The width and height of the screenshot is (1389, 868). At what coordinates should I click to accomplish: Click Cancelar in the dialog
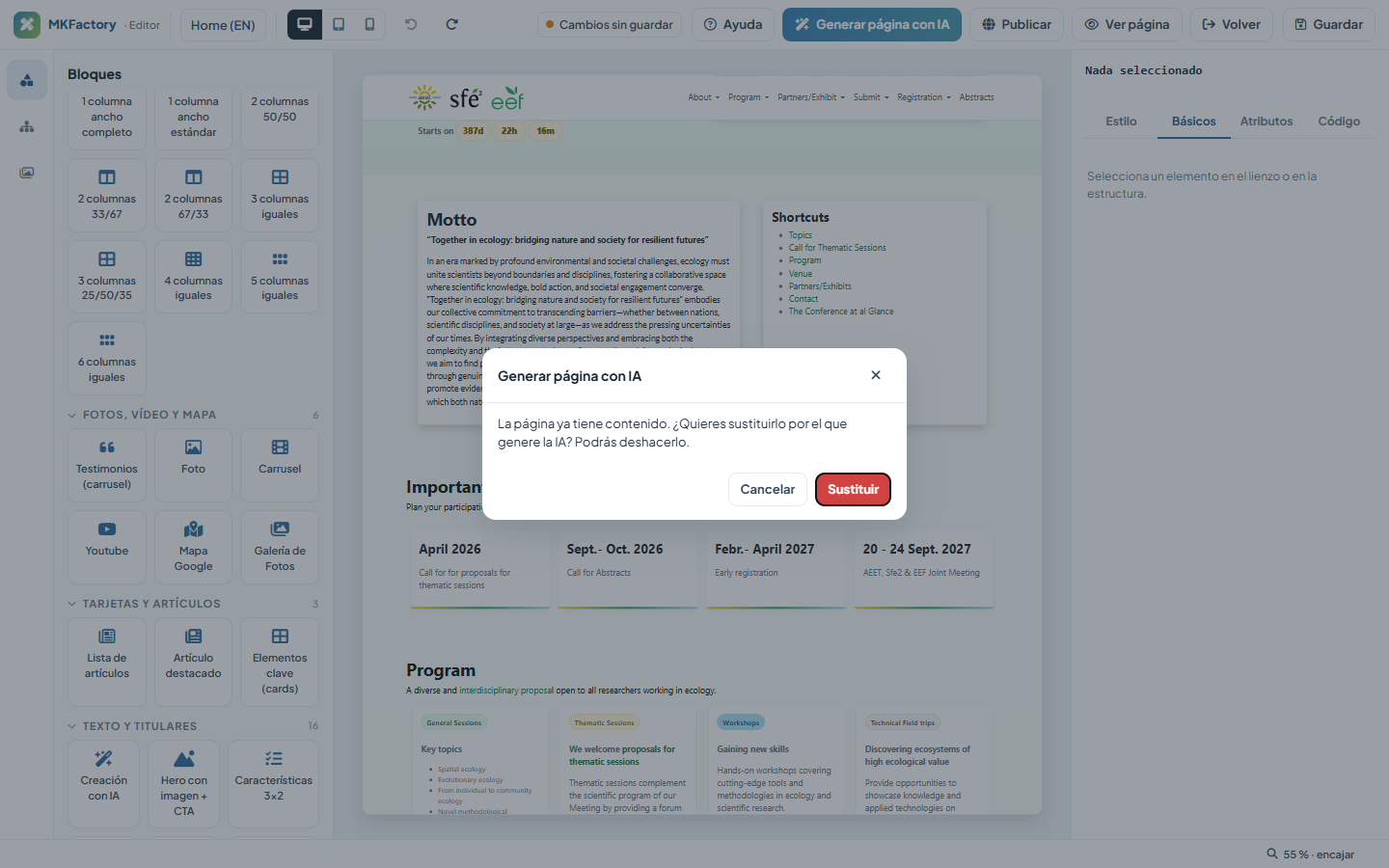(x=768, y=489)
